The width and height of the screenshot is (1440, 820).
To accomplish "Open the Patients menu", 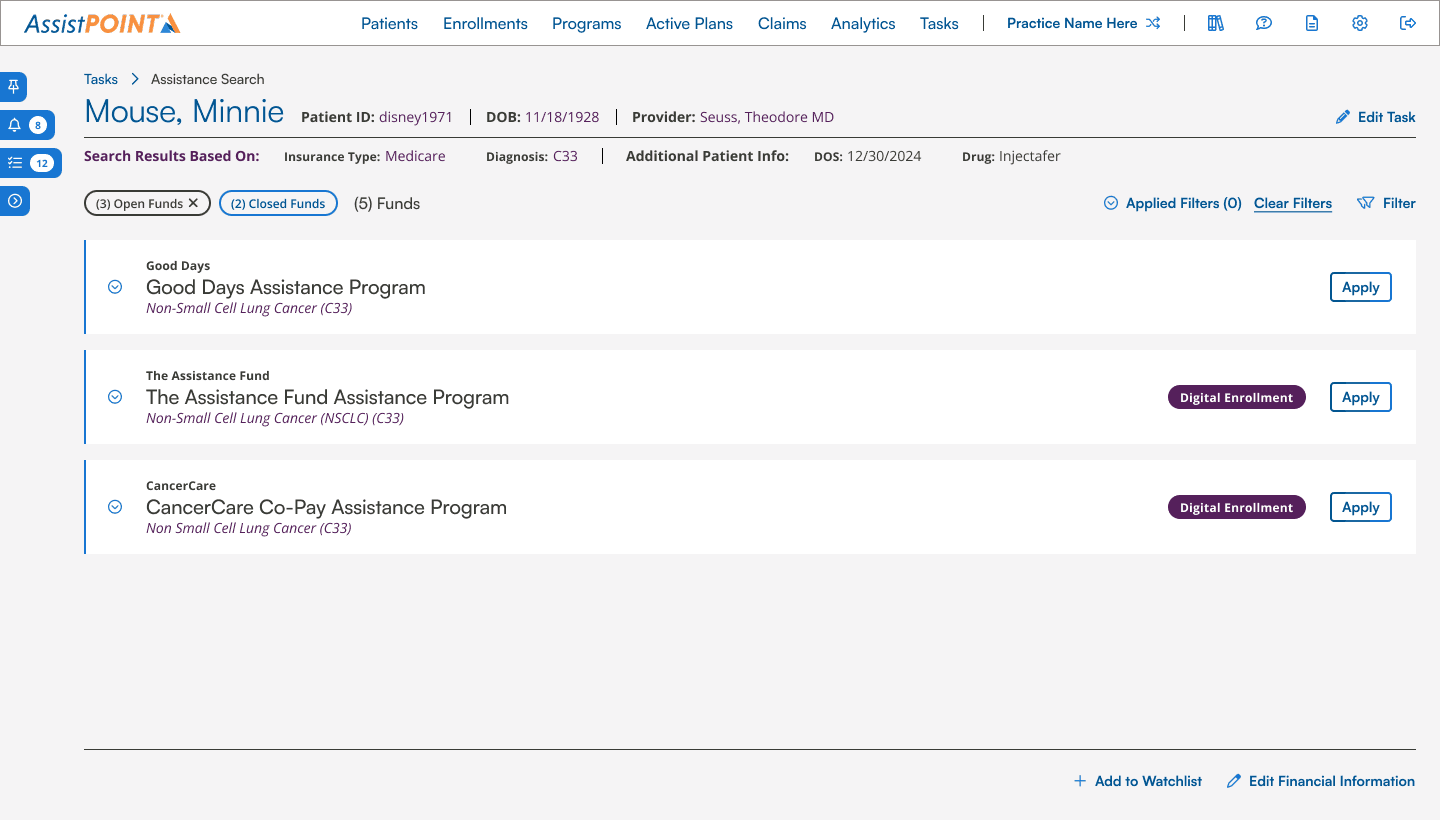I will click(x=389, y=23).
